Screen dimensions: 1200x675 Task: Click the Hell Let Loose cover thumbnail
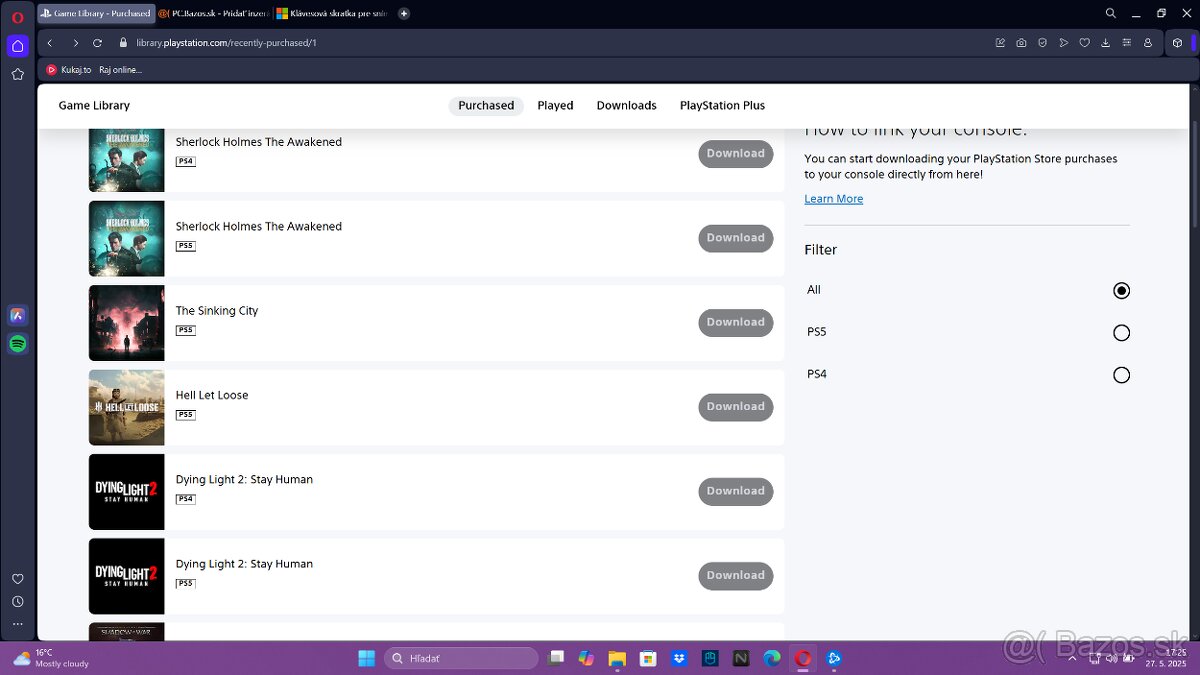pos(127,408)
